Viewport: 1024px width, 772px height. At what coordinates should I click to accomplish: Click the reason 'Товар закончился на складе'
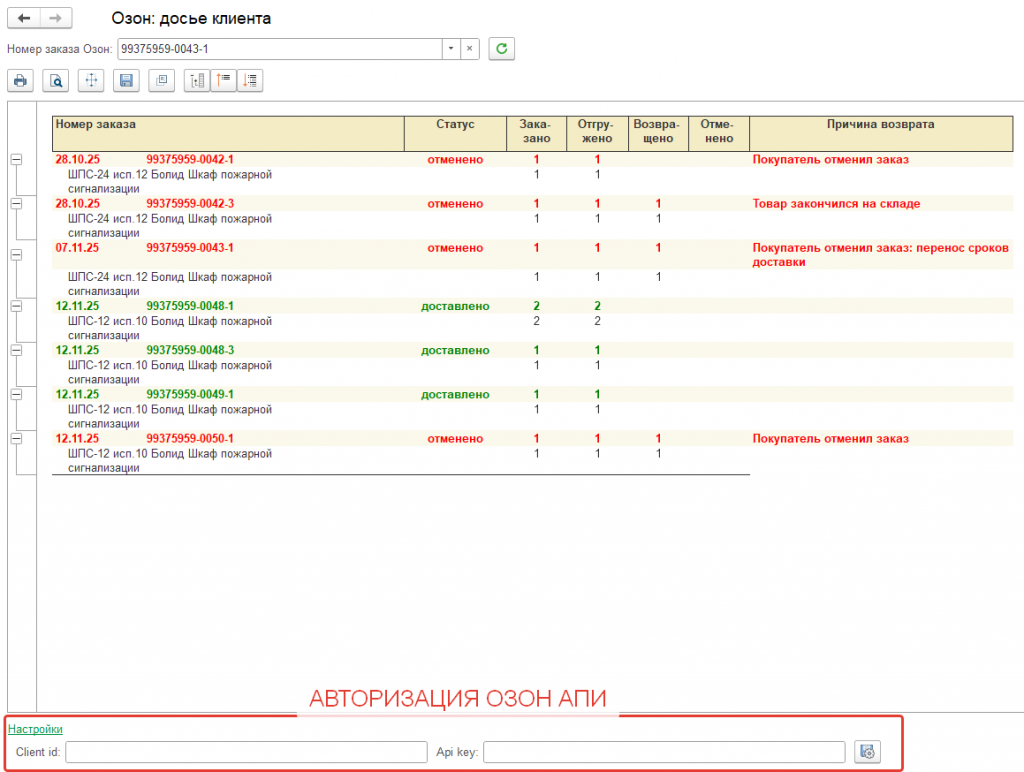[836, 204]
